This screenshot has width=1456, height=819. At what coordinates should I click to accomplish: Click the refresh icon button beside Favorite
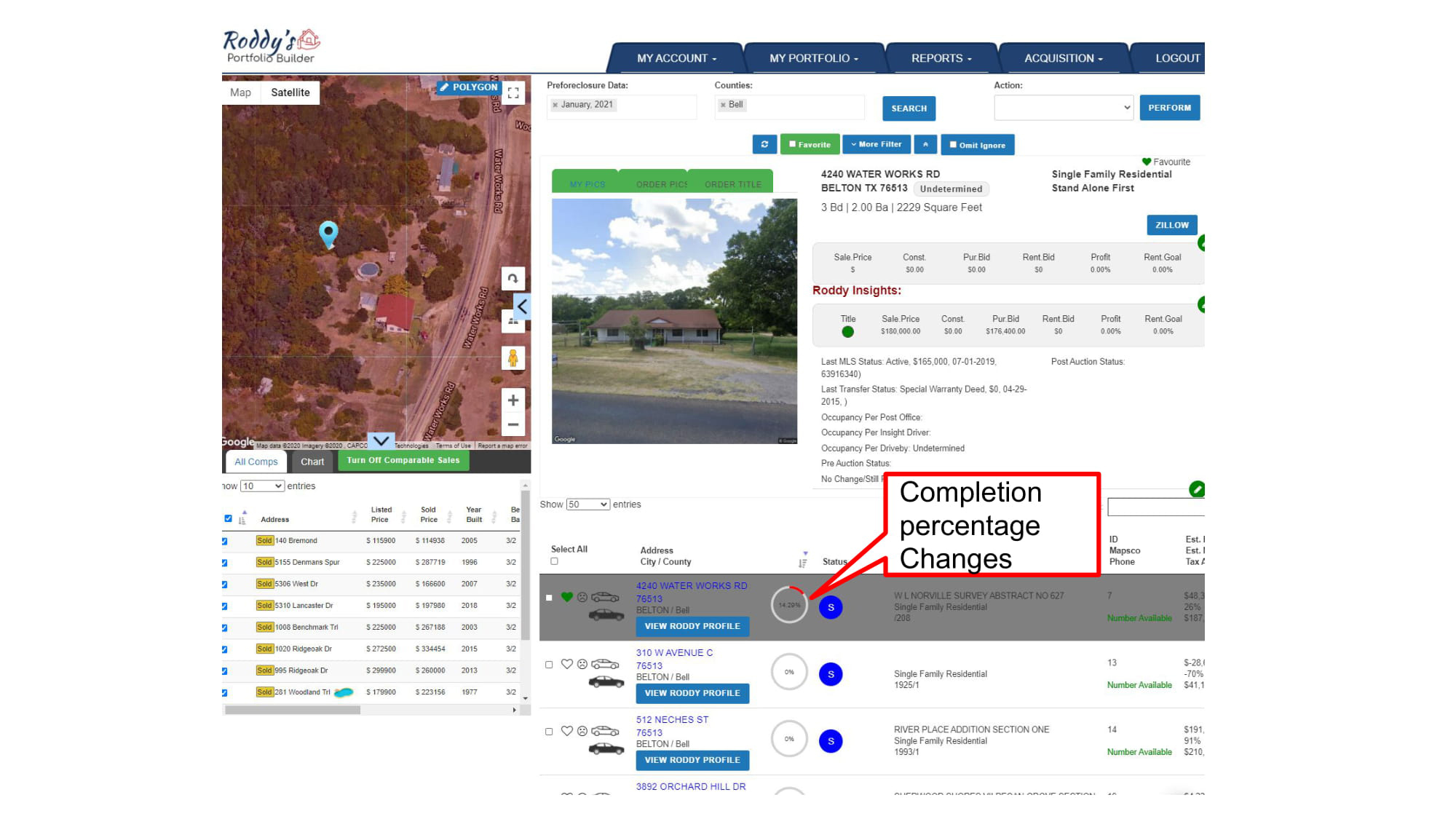pyautogui.click(x=764, y=144)
